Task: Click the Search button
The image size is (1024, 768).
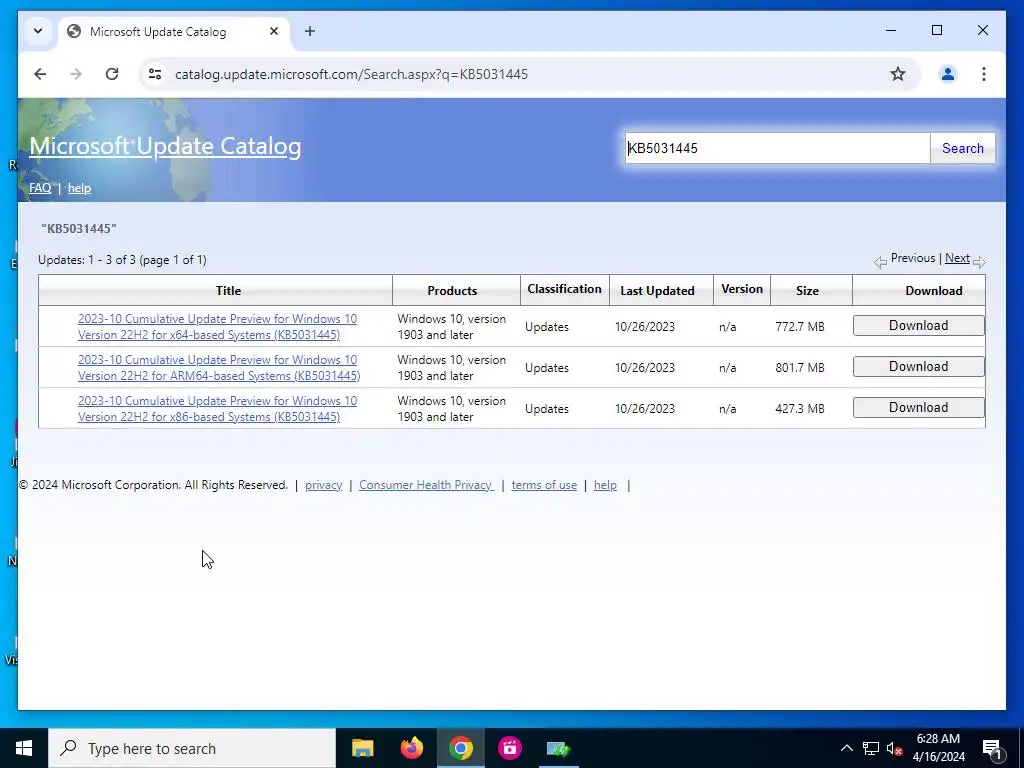Action: pyautogui.click(x=963, y=148)
